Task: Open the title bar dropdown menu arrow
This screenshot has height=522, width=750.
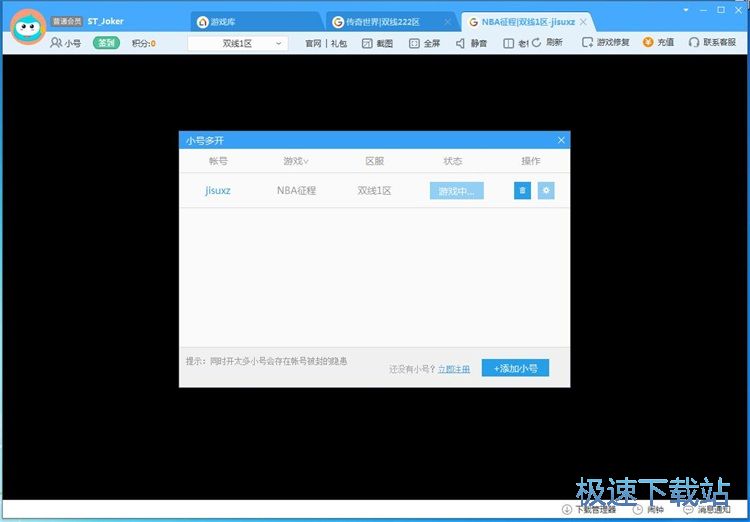Action: [686, 10]
